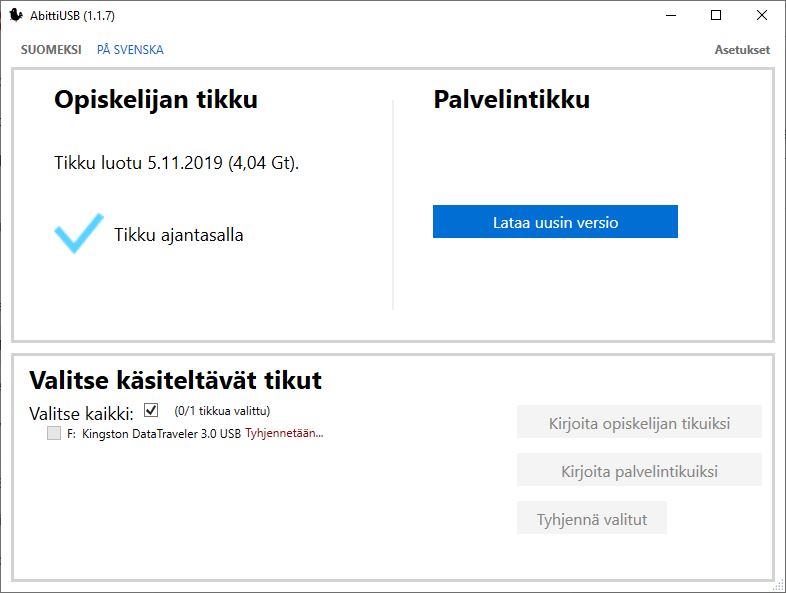Minimize the AbittiUSB window
This screenshot has height=593, width=786.
(669, 15)
